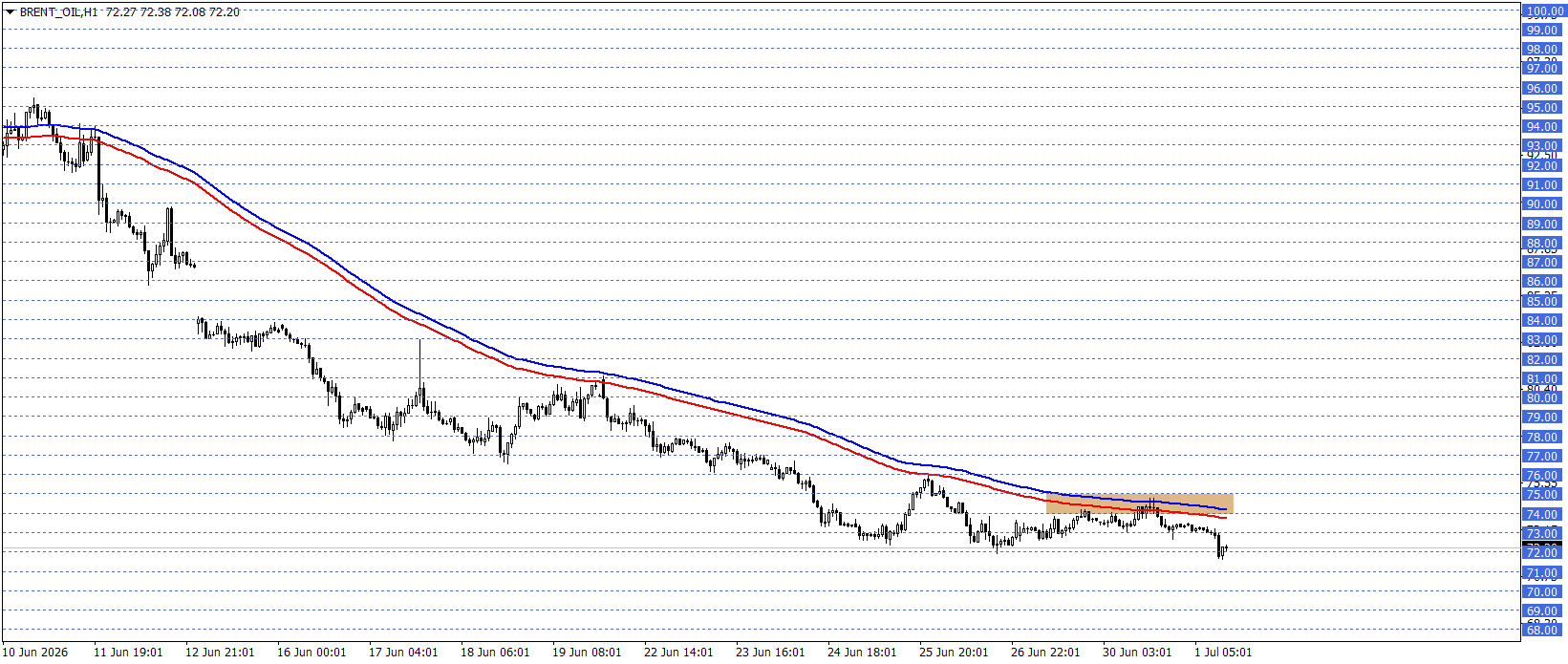The image size is (1568, 664).
Task: Click the 90.00 price label
Action: pyautogui.click(x=1541, y=204)
